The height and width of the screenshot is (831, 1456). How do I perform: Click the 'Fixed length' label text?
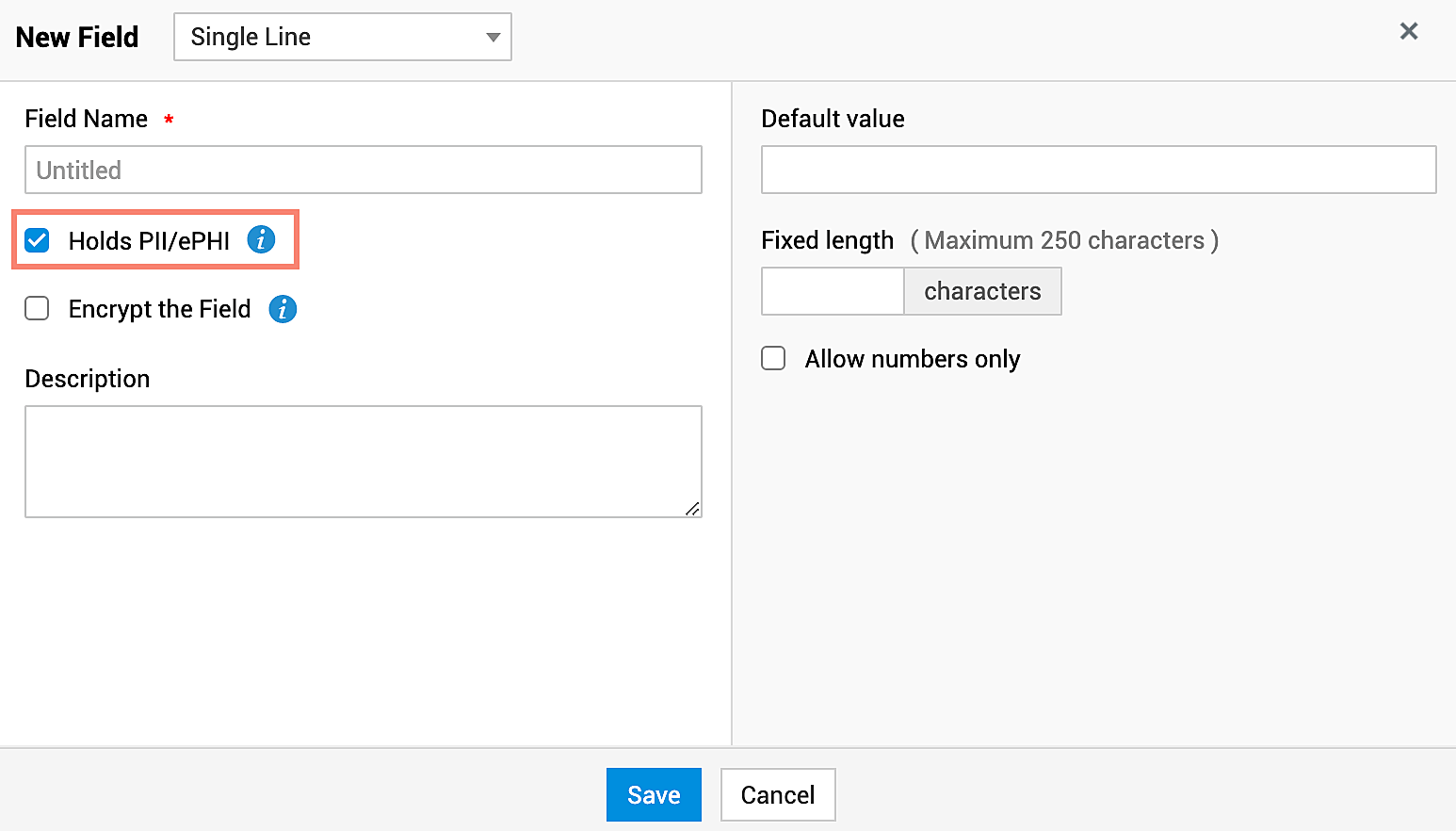click(x=827, y=240)
